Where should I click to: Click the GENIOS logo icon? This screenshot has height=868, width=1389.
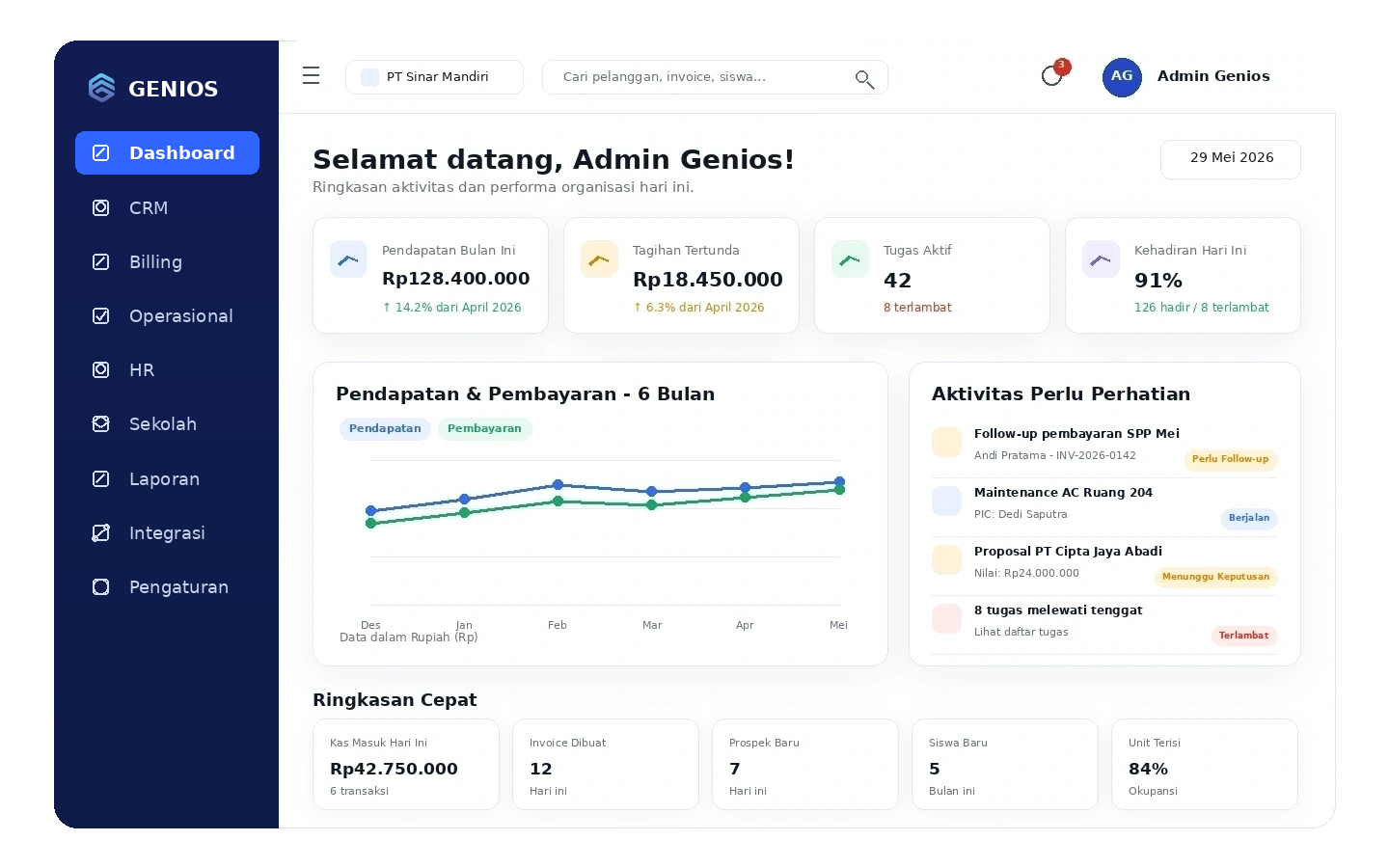(x=101, y=88)
